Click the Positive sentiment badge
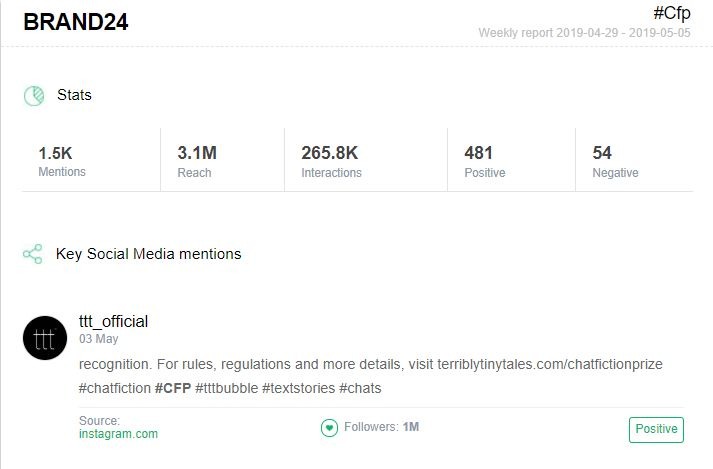 click(656, 429)
